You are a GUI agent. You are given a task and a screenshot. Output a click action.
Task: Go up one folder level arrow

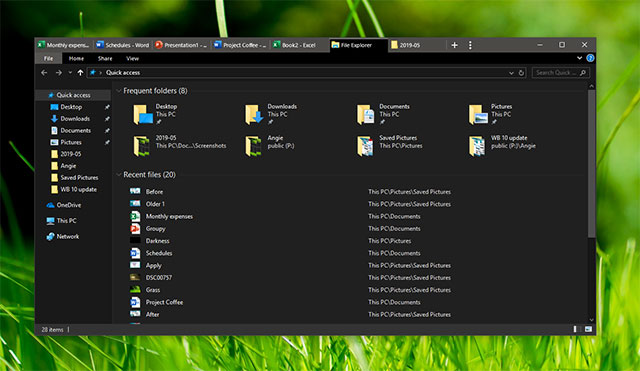(x=80, y=73)
